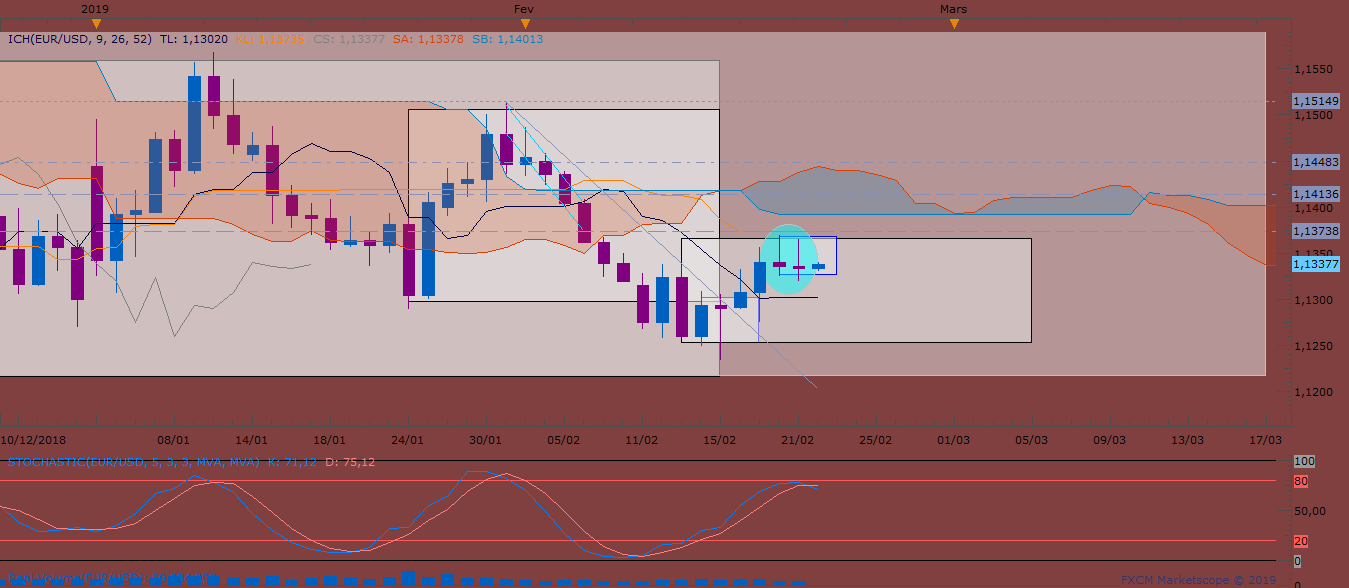Image resolution: width=1349 pixels, height=588 pixels.
Task: Click the stochastic K: 71,12 reading
Action: point(292,462)
